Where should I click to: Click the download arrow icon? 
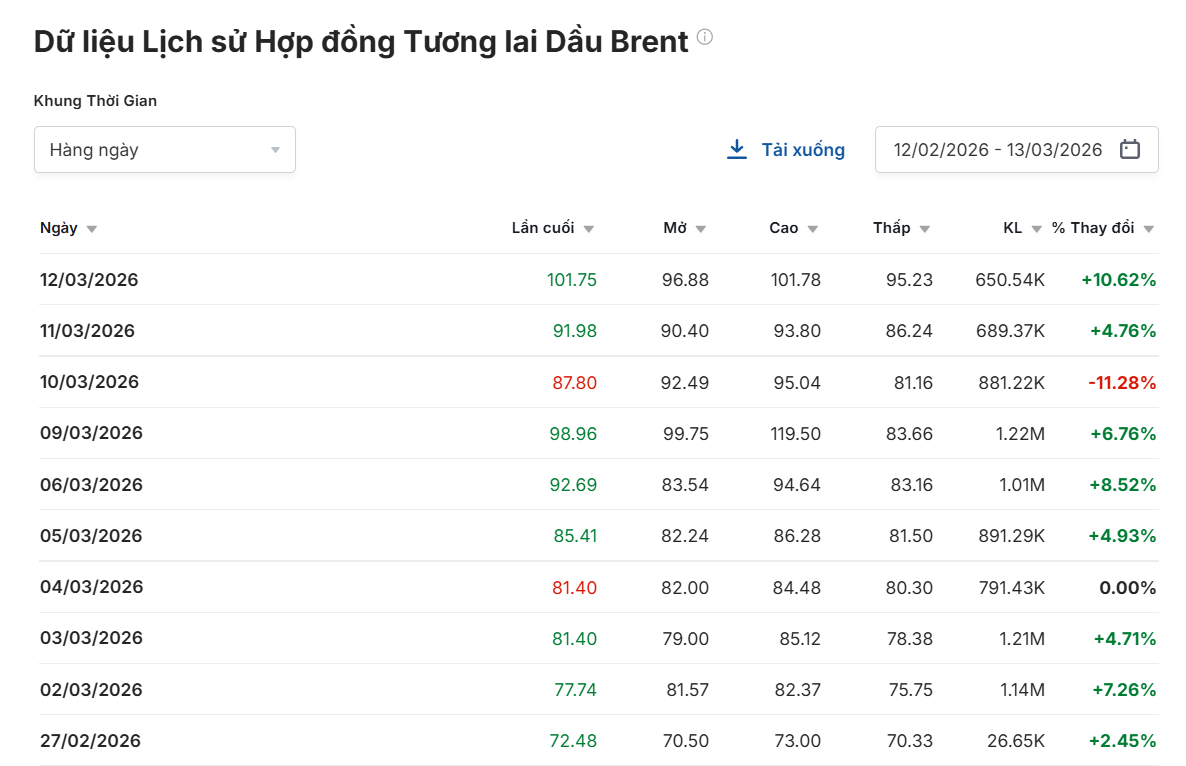[737, 150]
